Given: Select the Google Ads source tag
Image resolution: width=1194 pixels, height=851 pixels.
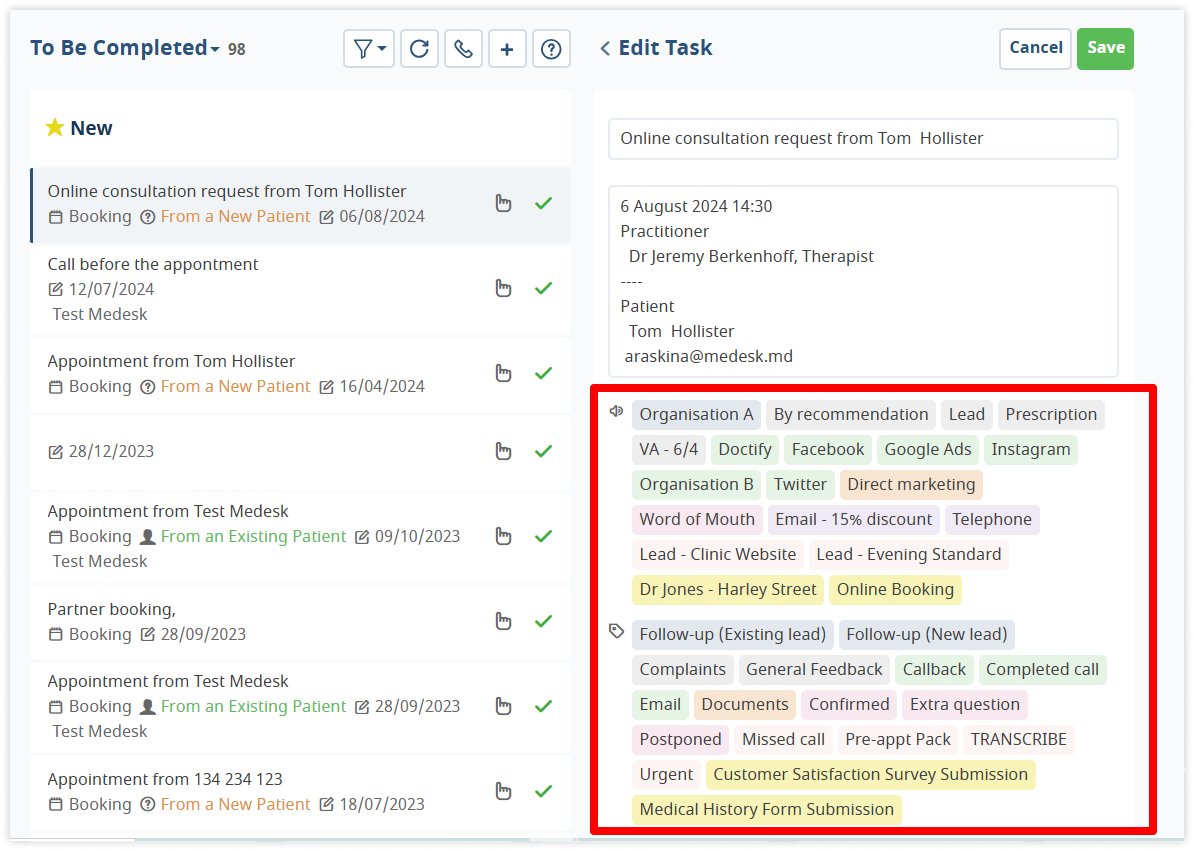Looking at the screenshot, I should (927, 450).
